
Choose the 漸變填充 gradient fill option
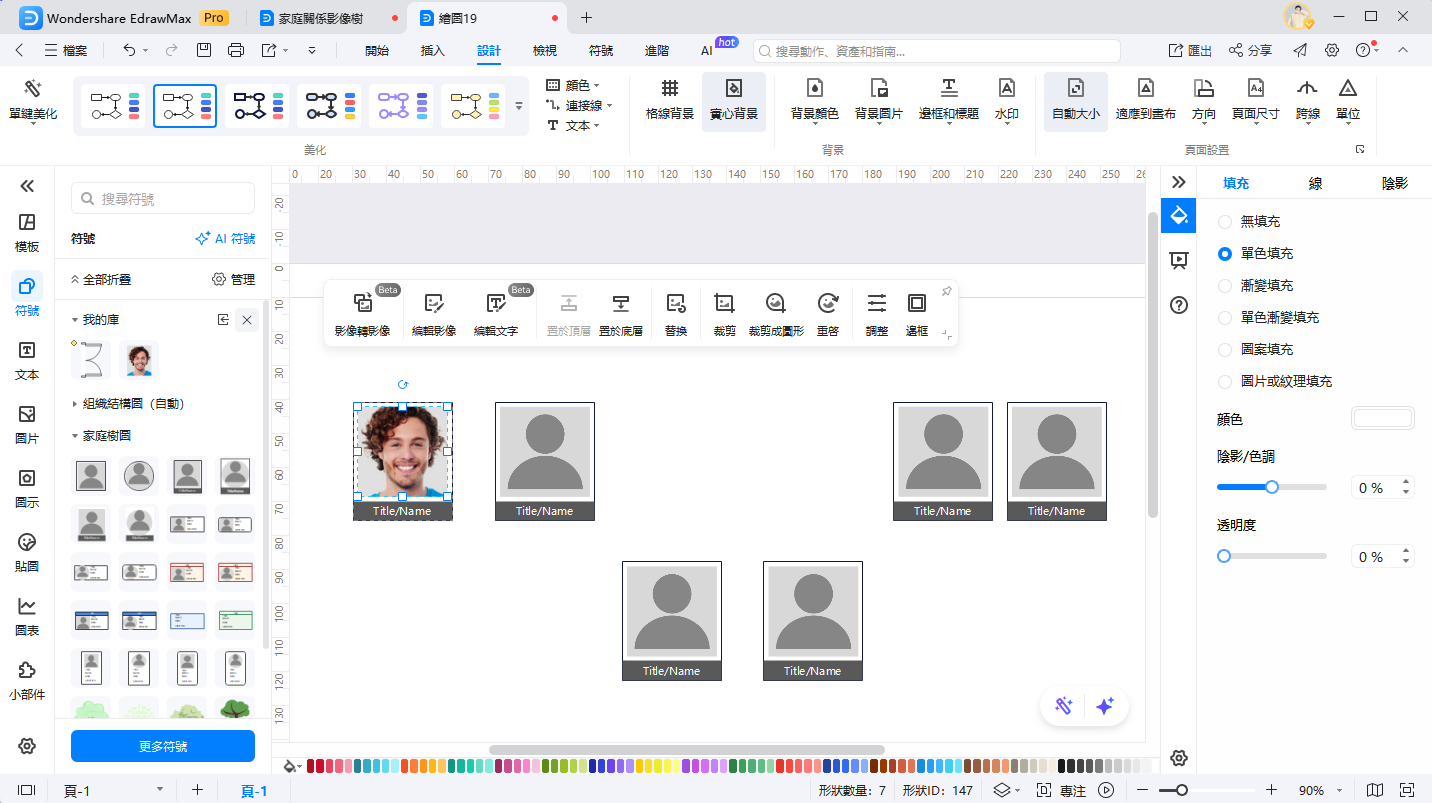tap(1225, 286)
